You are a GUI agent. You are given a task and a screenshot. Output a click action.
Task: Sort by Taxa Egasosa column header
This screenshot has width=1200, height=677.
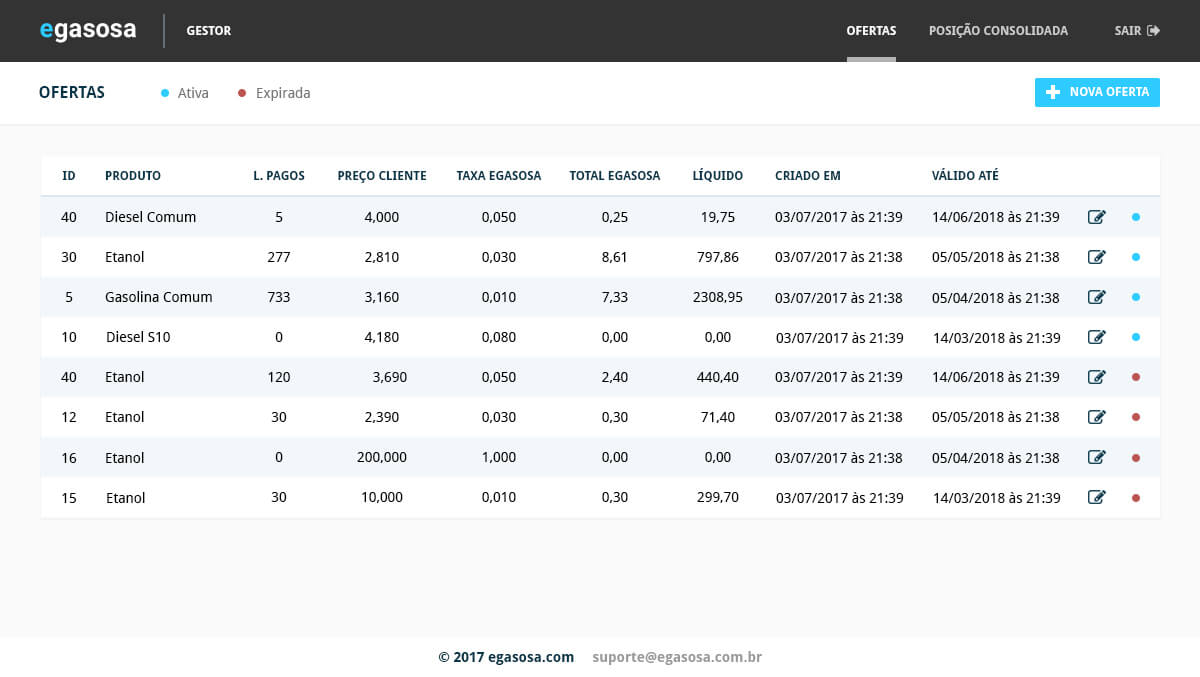pos(499,176)
